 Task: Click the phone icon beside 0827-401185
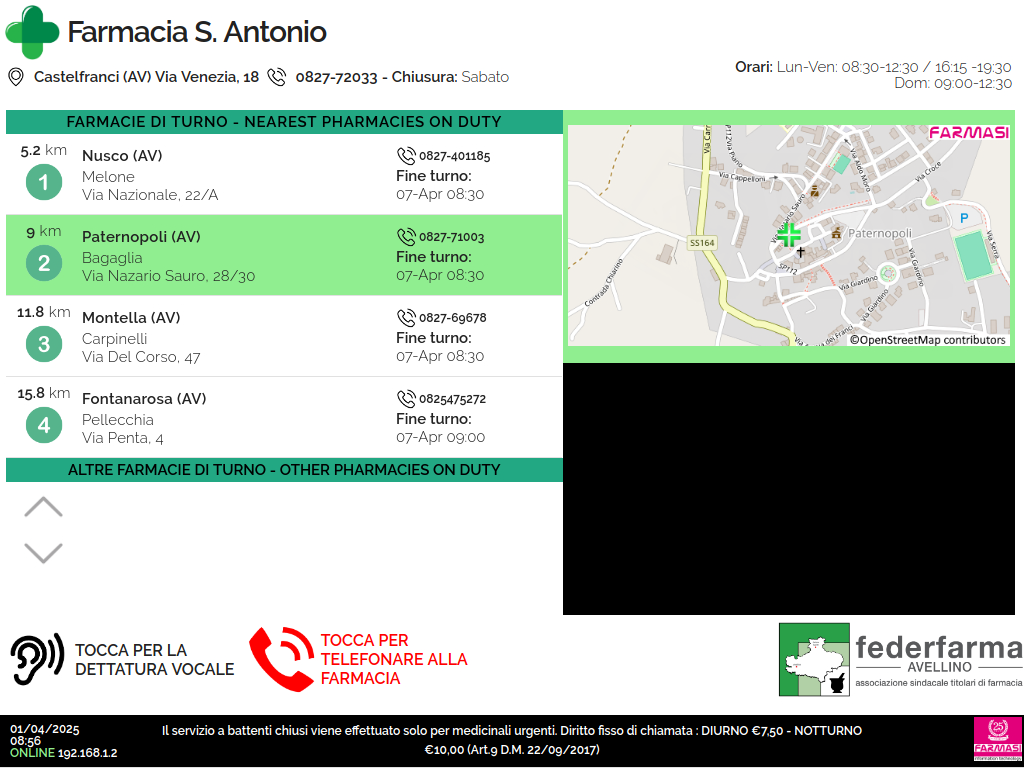coord(406,156)
